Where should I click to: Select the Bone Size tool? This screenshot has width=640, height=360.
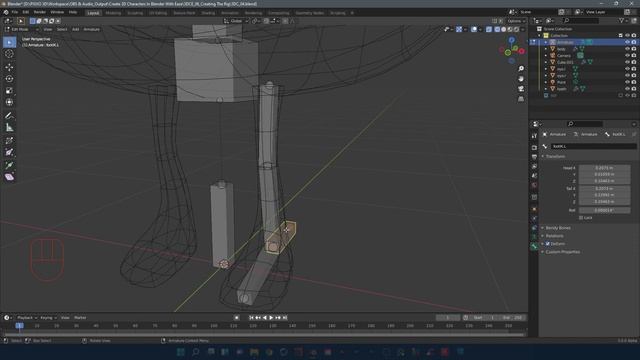9,152
